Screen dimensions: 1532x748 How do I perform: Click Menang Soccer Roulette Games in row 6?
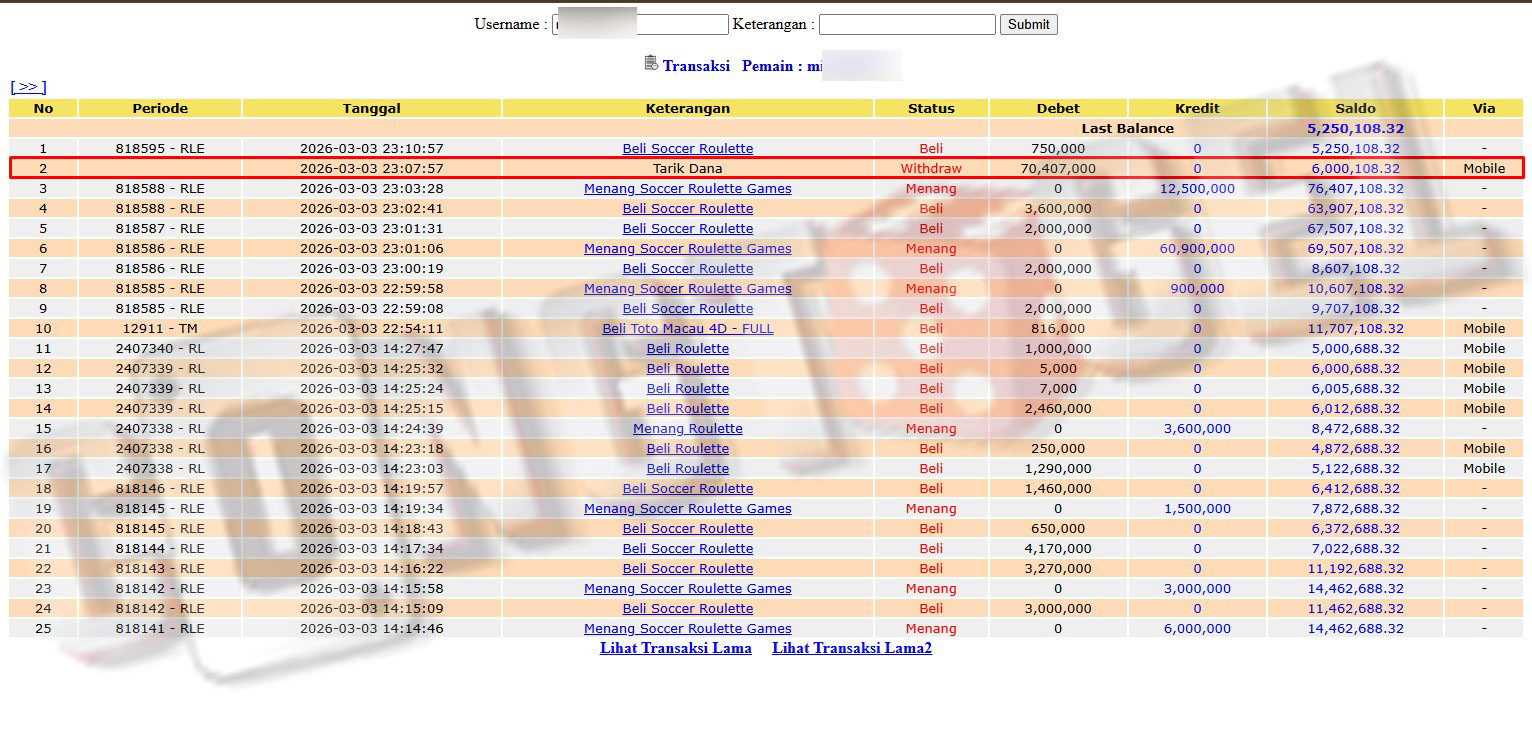click(687, 248)
